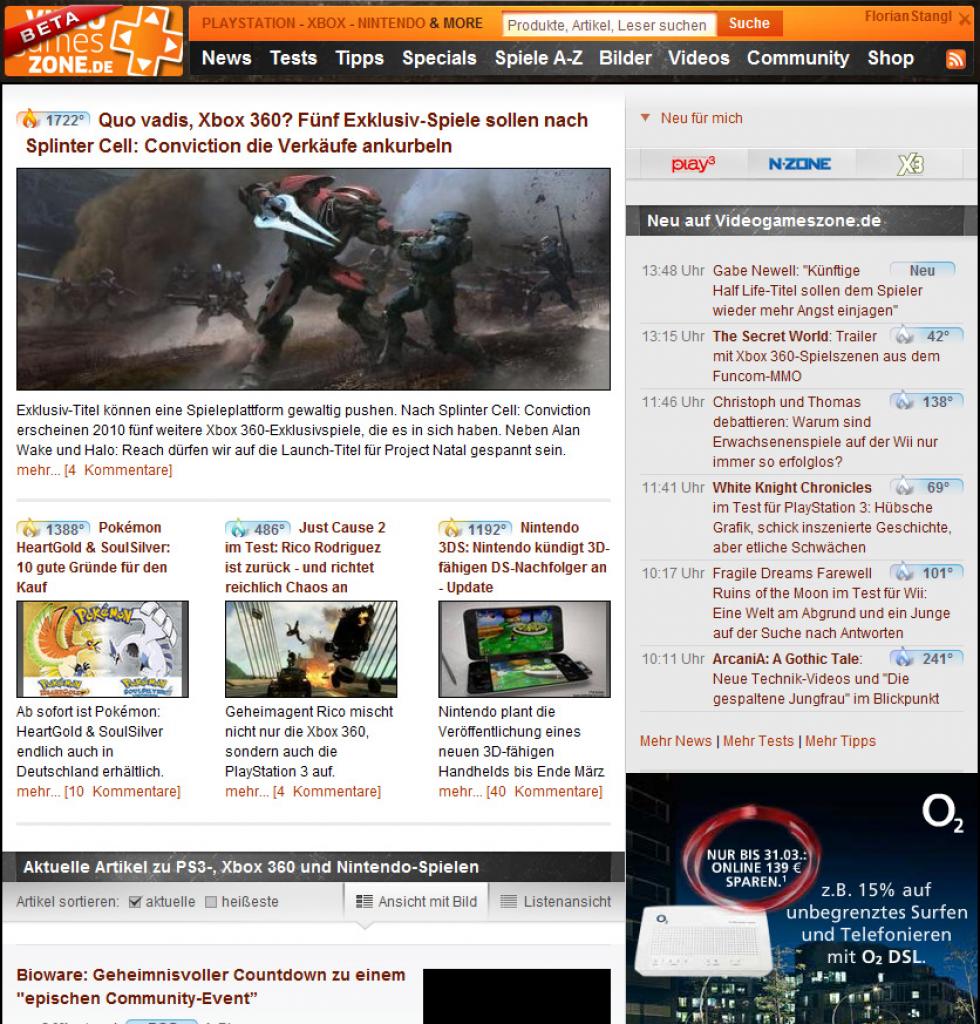Open the Bilder menu

tap(625, 58)
